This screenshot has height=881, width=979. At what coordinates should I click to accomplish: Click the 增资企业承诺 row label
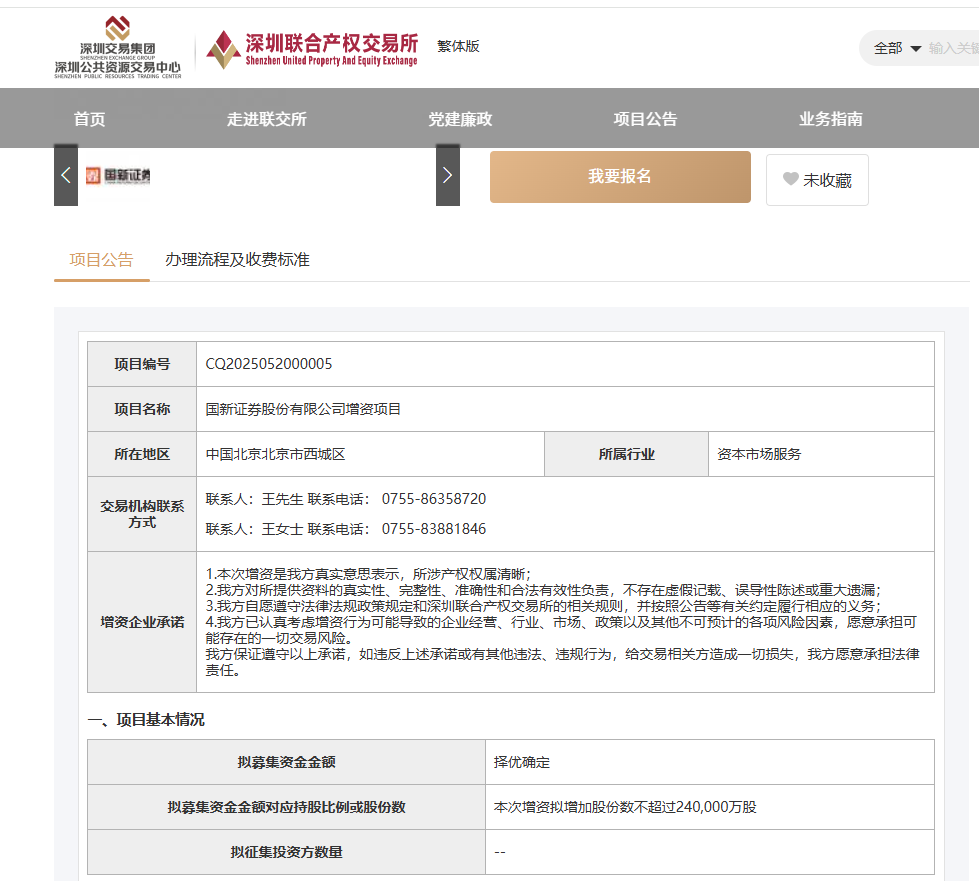click(x=142, y=622)
